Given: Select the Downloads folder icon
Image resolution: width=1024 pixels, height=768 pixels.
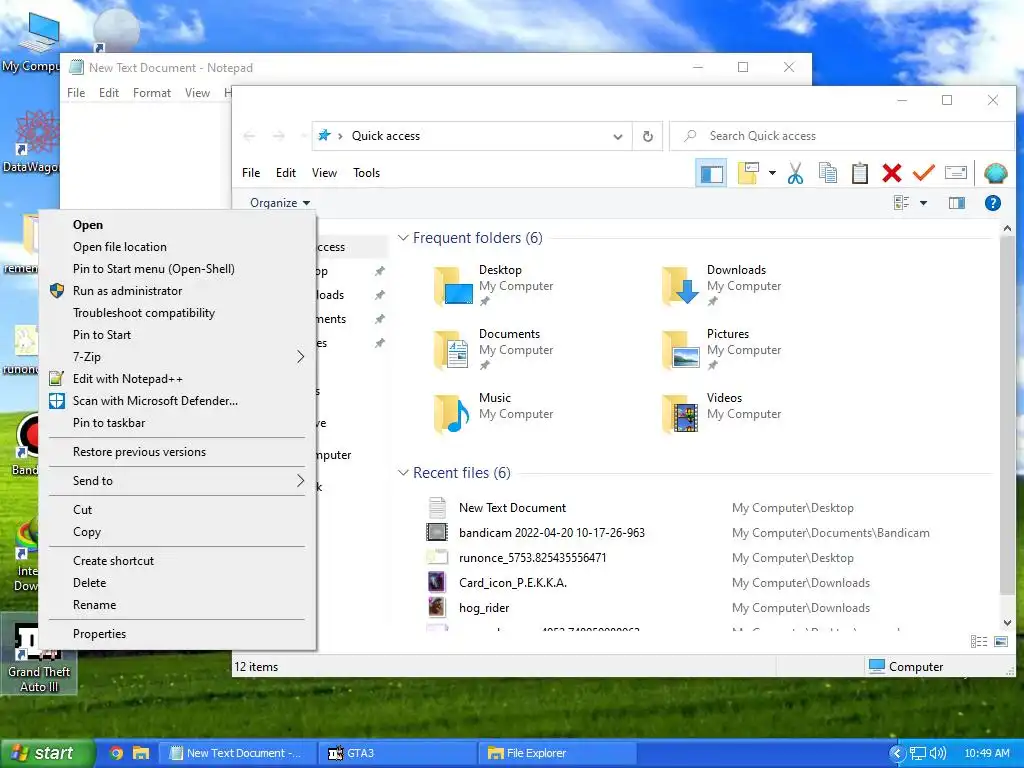Looking at the screenshot, I should [680, 286].
